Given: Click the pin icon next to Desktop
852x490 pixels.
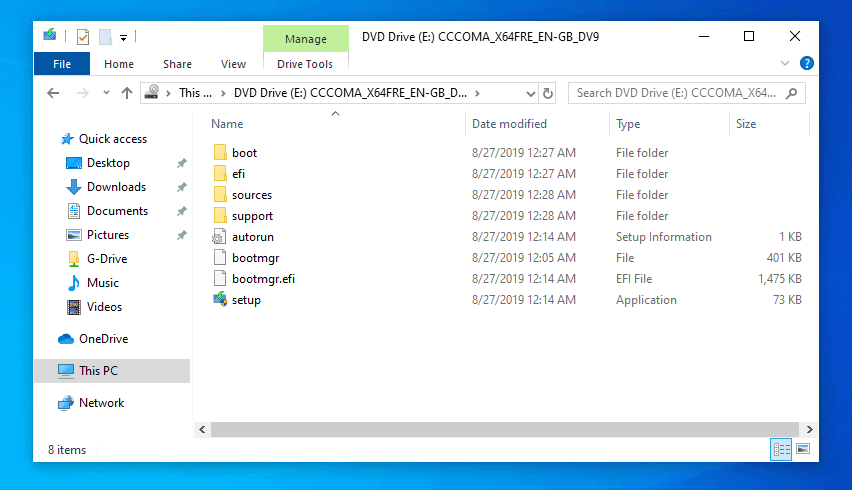Looking at the screenshot, I should click(x=181, y=163).
